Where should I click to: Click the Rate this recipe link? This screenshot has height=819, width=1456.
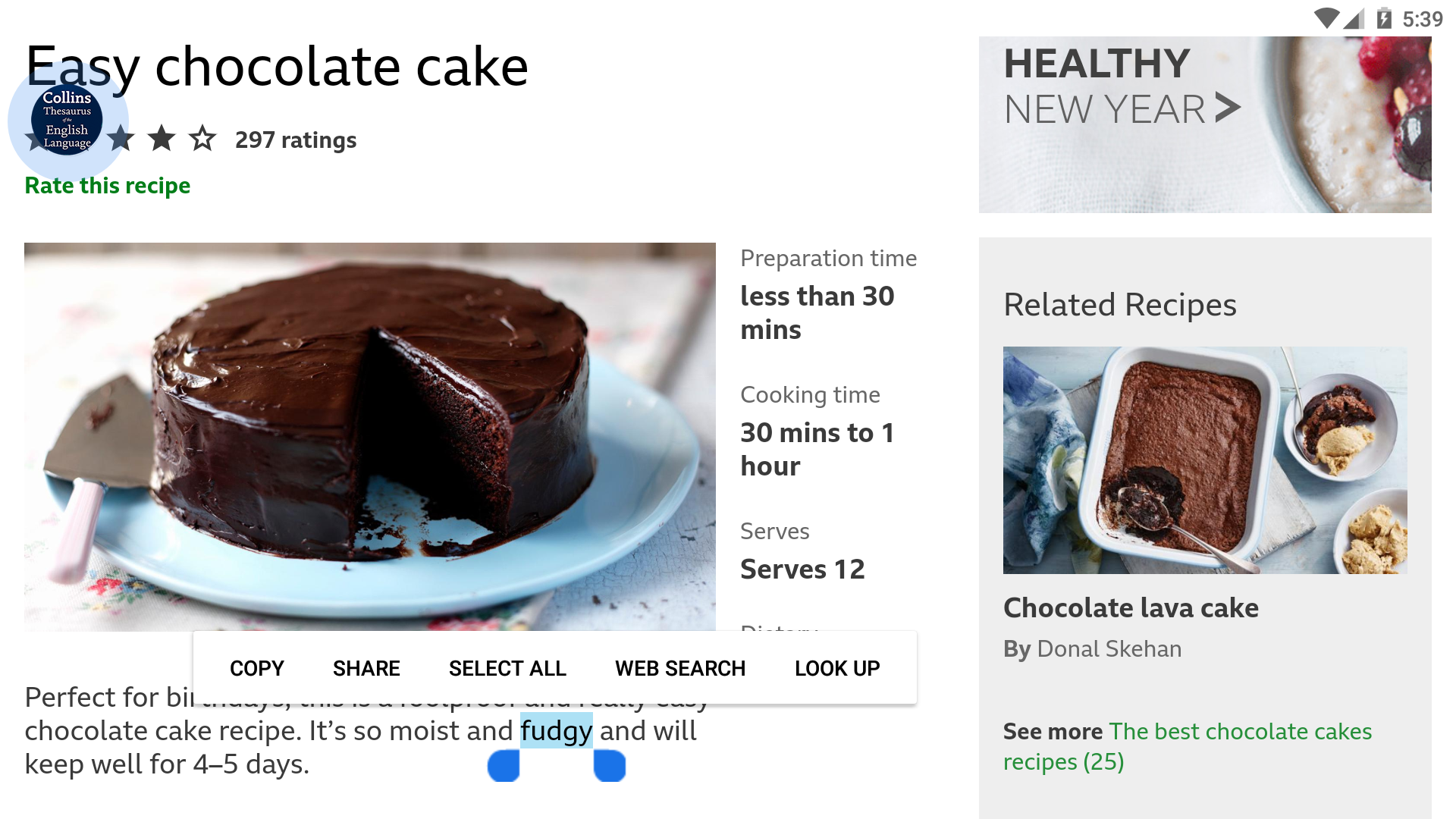(108, 186)
